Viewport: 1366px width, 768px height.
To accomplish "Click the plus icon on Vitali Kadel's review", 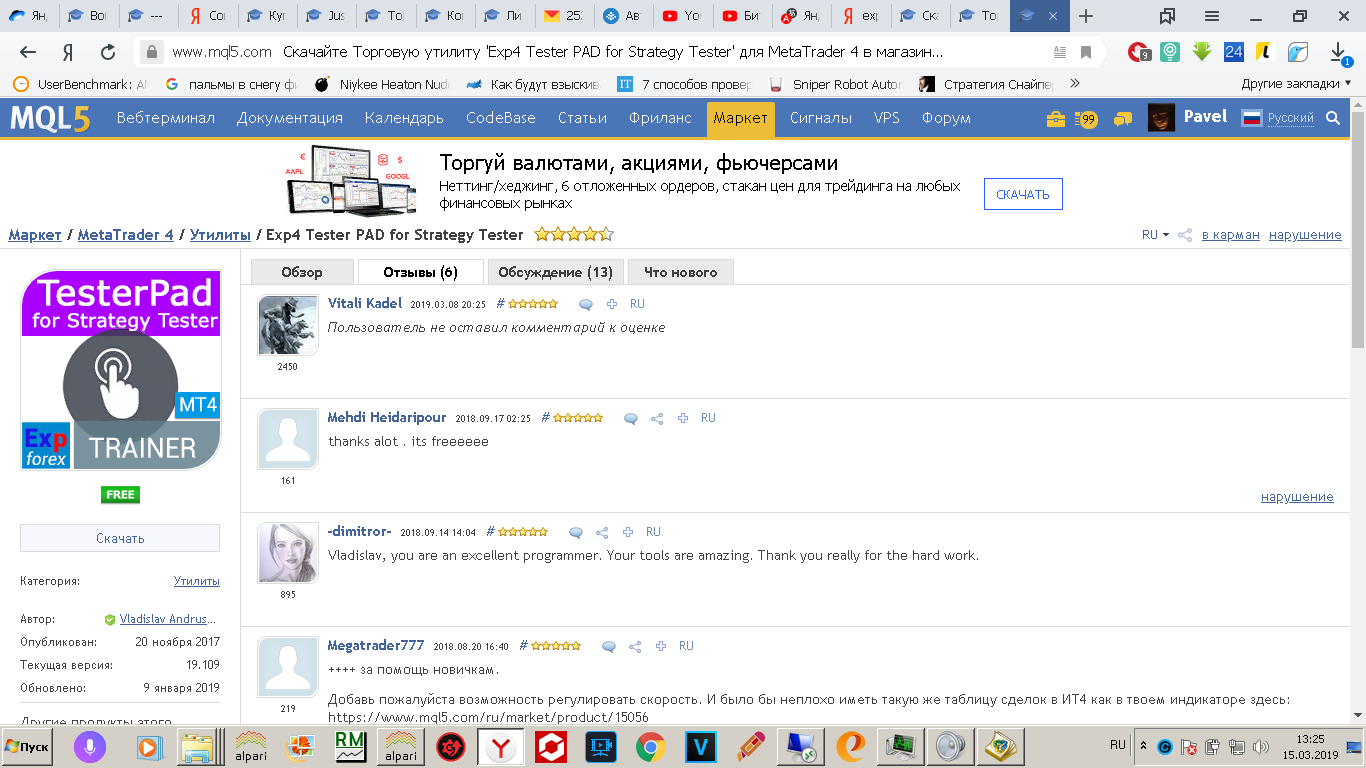I will pyautogui.click(x=612, y=304).
